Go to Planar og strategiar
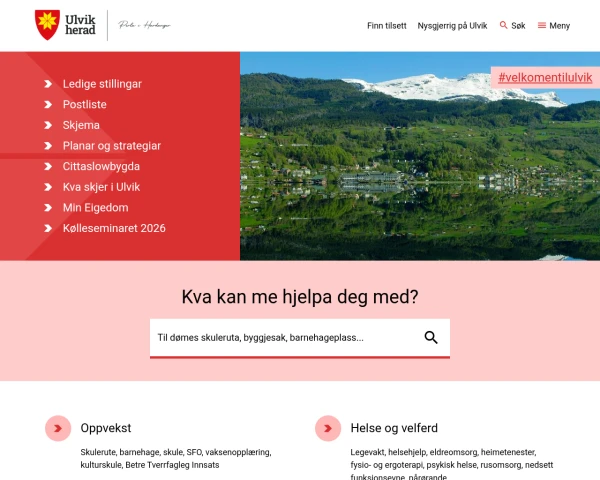Image resolution: width=600 pixels, height=480 pixels. point(112,146)
